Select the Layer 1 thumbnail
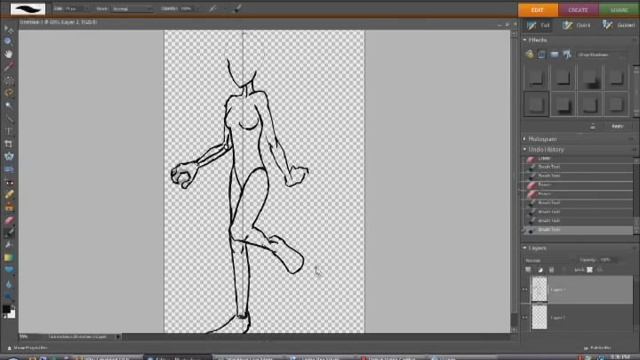The image size is (640, 360). [x=539, y=317]
